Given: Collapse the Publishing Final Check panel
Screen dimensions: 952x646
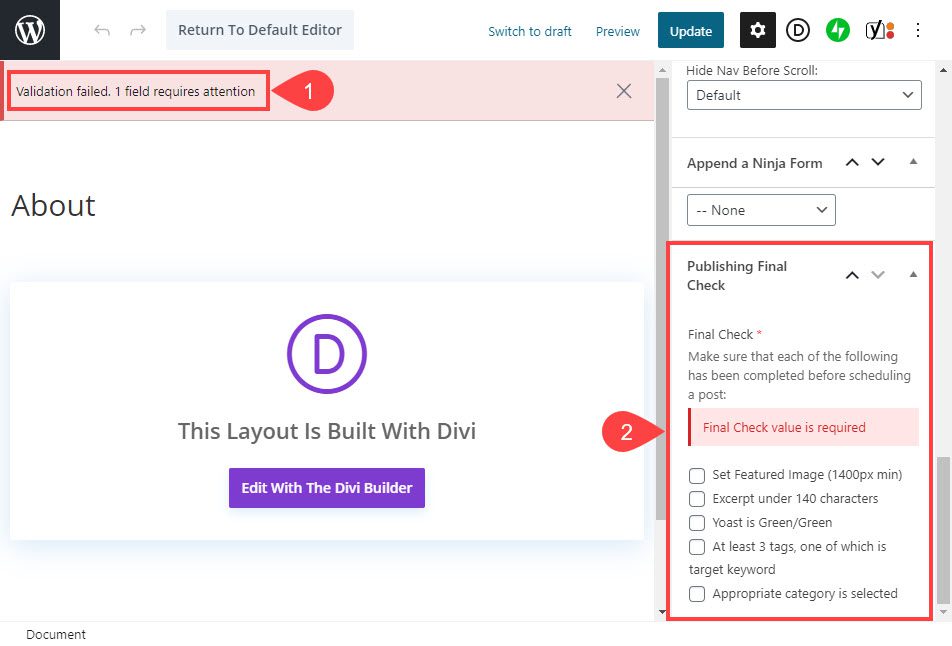Looking at the screenshot, I should tap(913, 275).
